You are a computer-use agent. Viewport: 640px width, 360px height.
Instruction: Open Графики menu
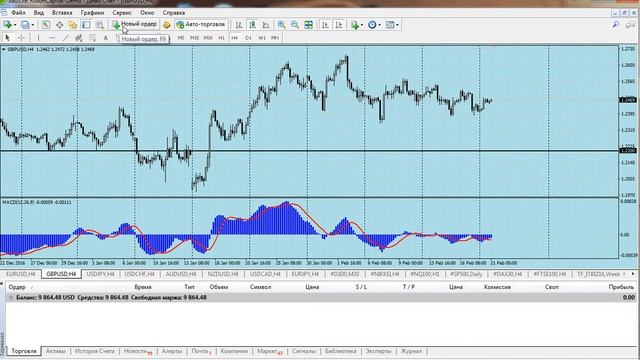(x=92, y=13)
